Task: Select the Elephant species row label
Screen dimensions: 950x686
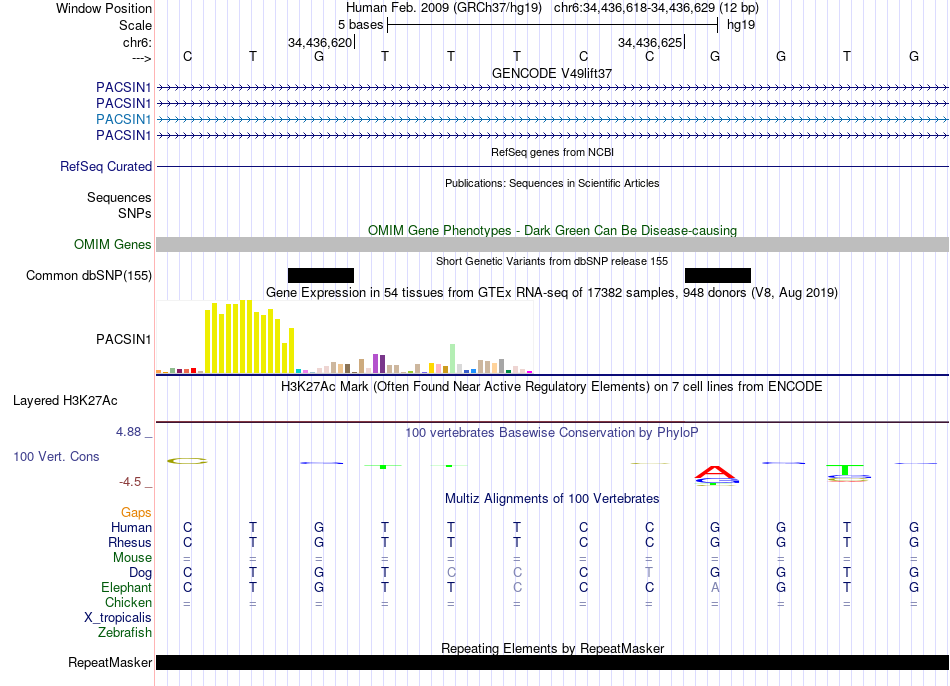Action: pos(126,587)
